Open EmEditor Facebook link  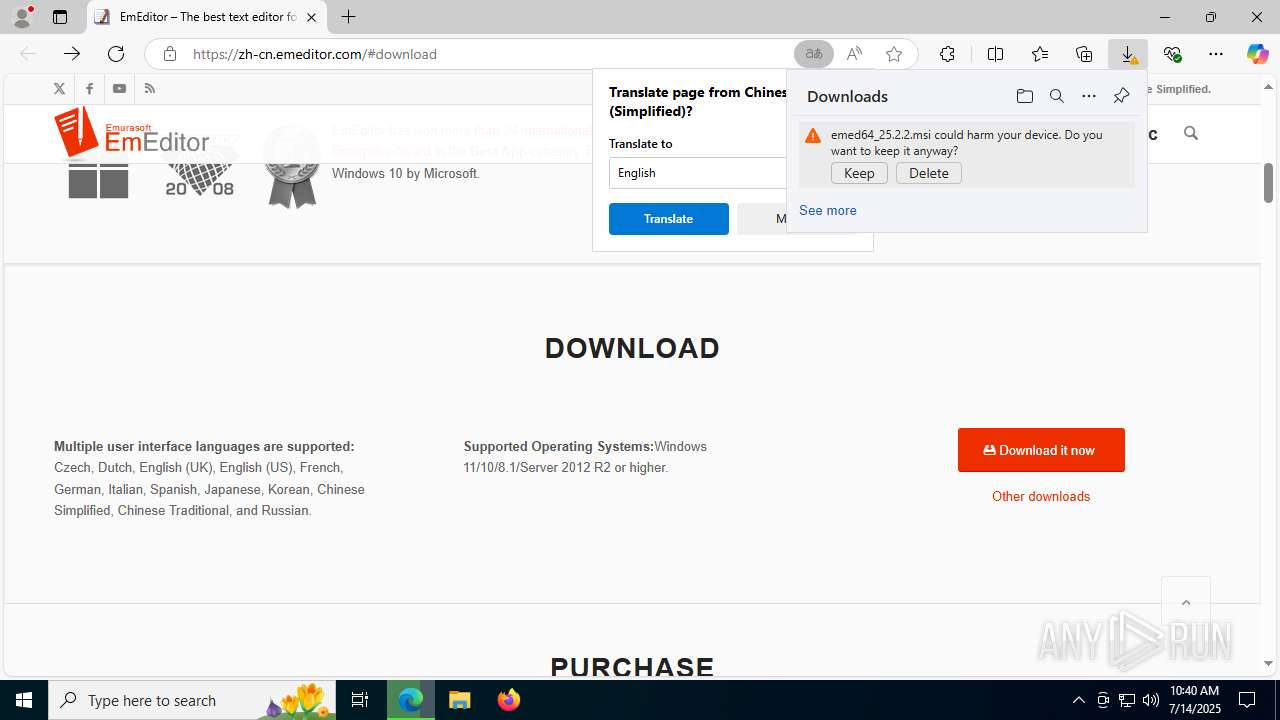[89, 88]
